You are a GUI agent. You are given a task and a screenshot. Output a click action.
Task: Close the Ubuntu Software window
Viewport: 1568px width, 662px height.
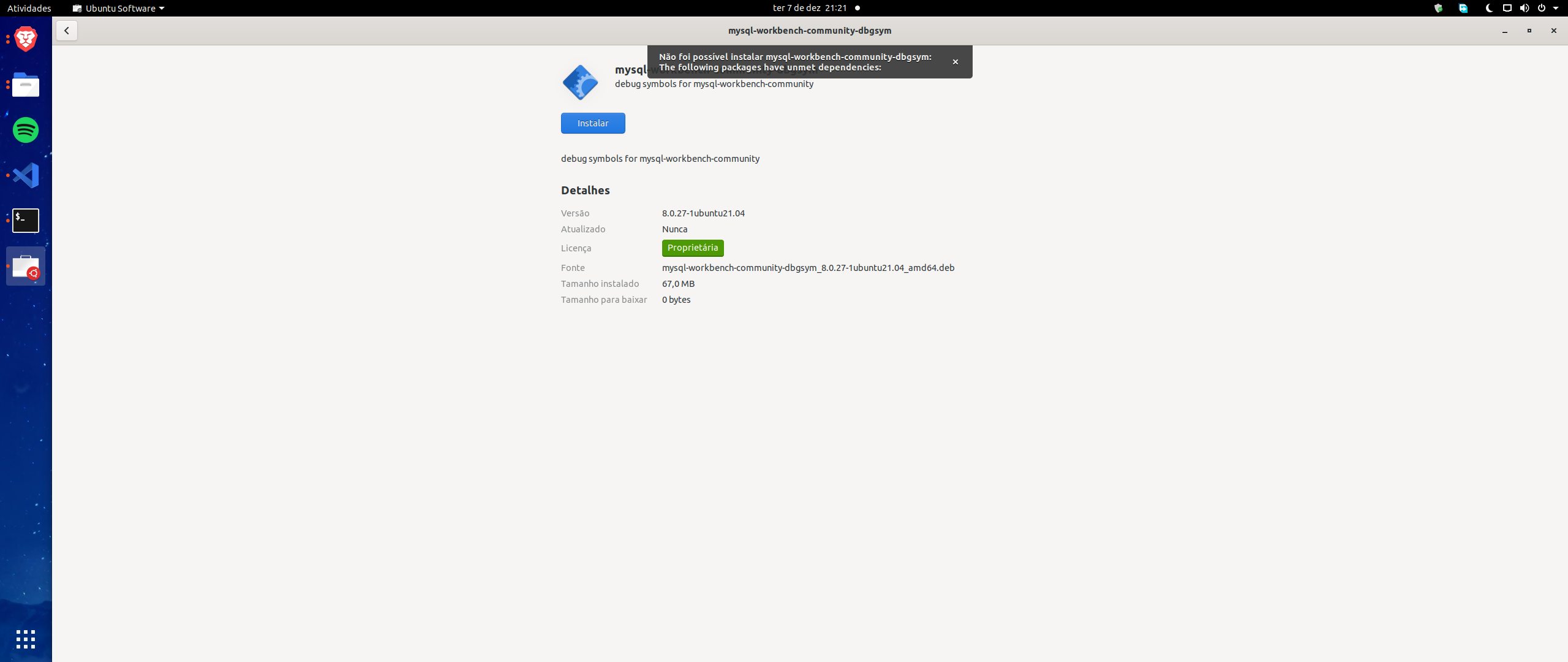tap(1553, 31)
